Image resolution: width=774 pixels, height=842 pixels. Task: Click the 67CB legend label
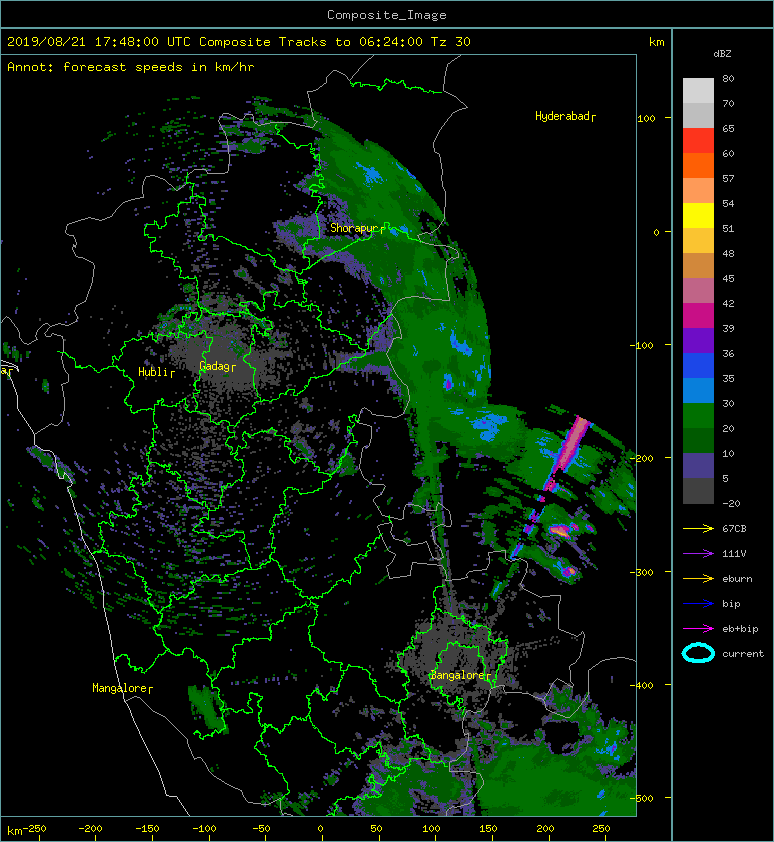click(734, 529)
